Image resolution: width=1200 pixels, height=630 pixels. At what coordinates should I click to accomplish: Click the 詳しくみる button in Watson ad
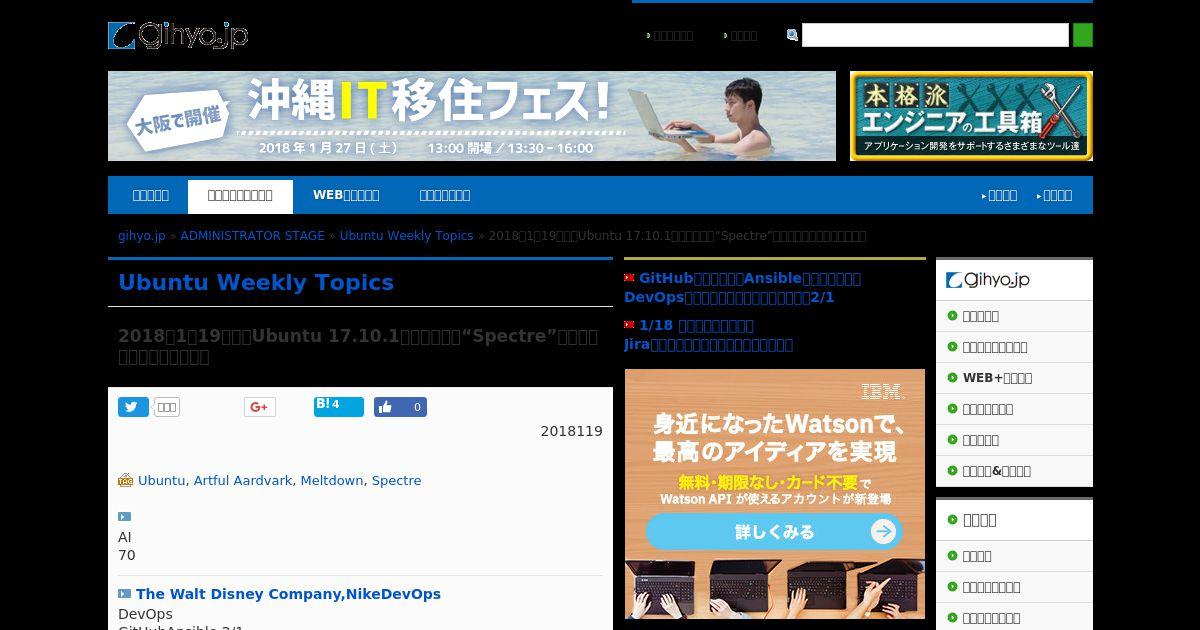(x=775, y=532)
